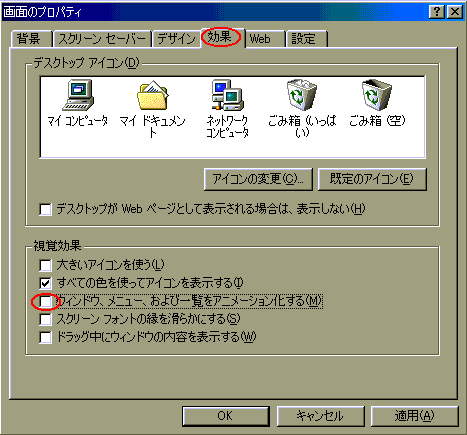Switch to the デザイン tab
This screenshot has height=435, width=467.
coord(176,39)
